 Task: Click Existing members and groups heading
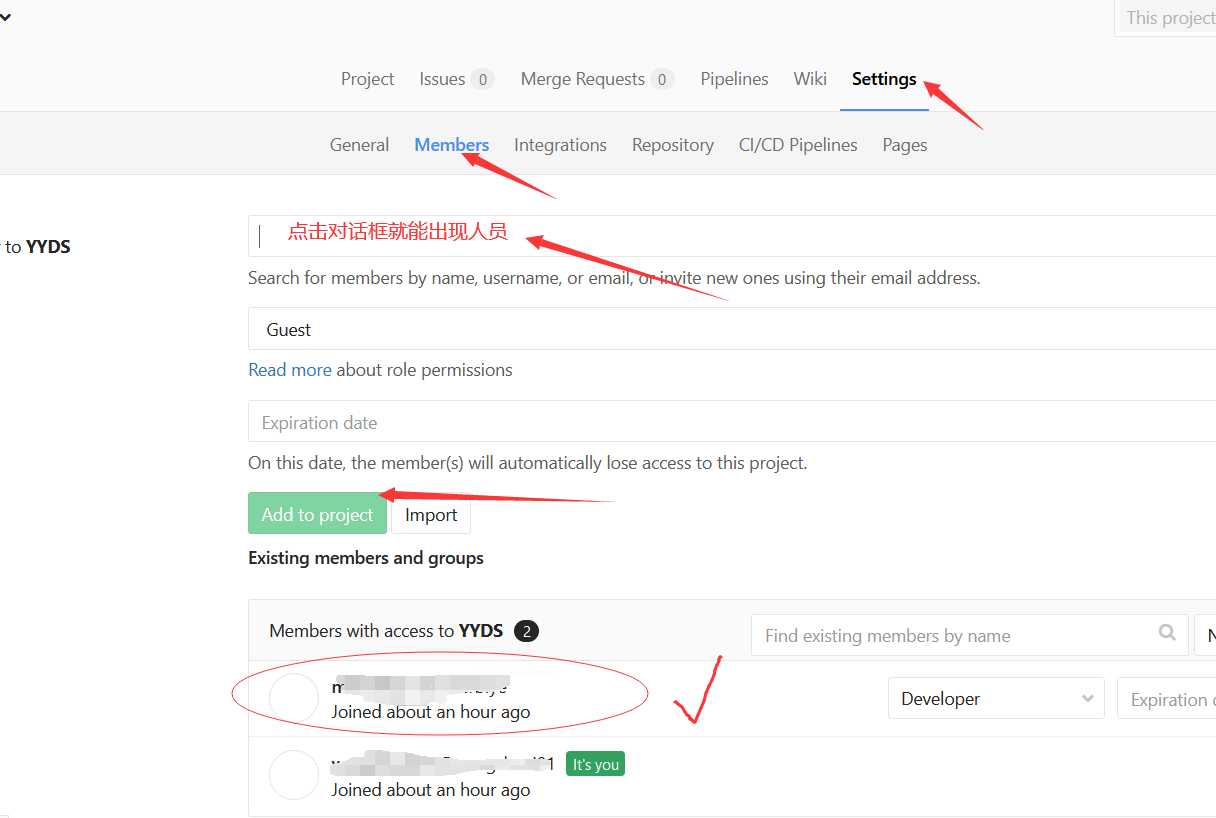click(366, 558)
